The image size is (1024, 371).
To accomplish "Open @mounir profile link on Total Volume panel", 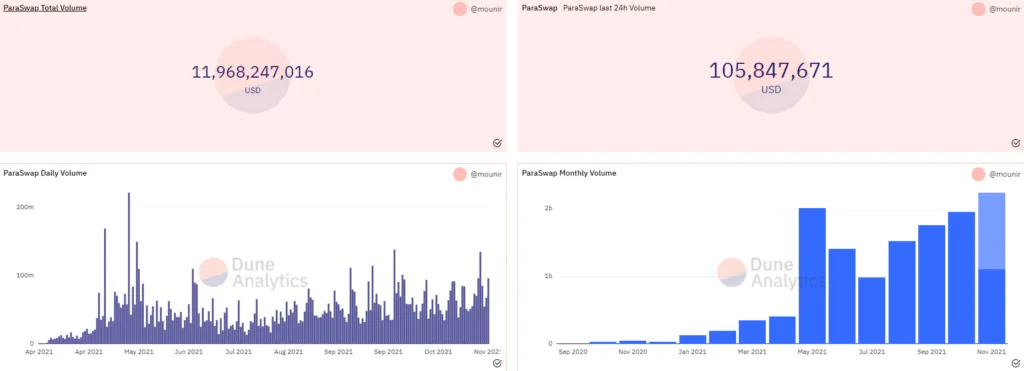I will point(487,9).
